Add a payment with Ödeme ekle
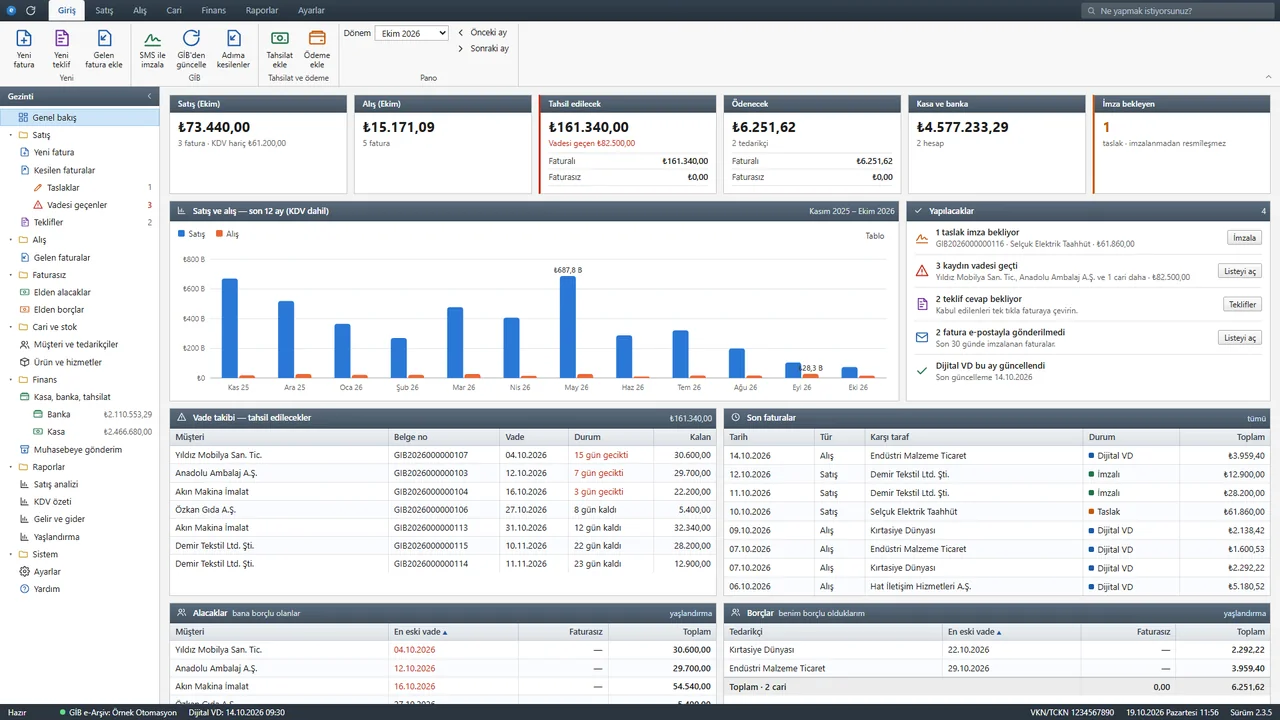 pyautogui.click(x=316, y=48)
